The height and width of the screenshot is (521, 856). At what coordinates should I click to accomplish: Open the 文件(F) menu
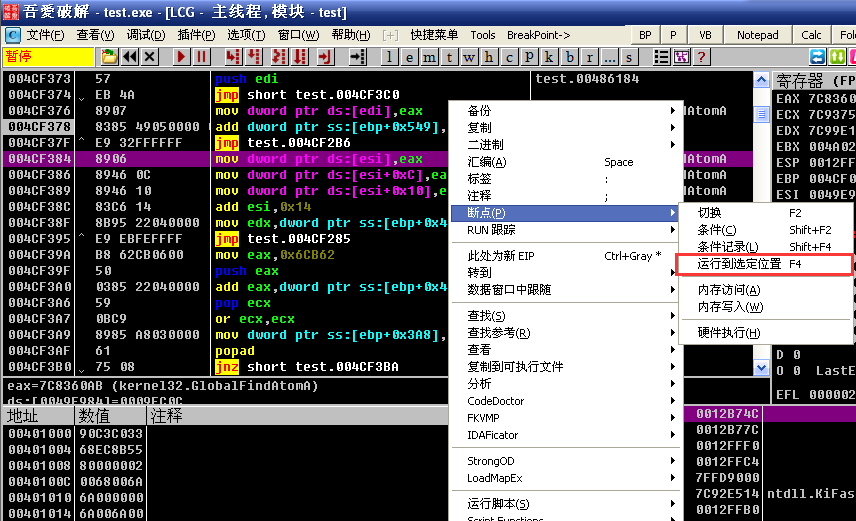click(x=45, y=35)
